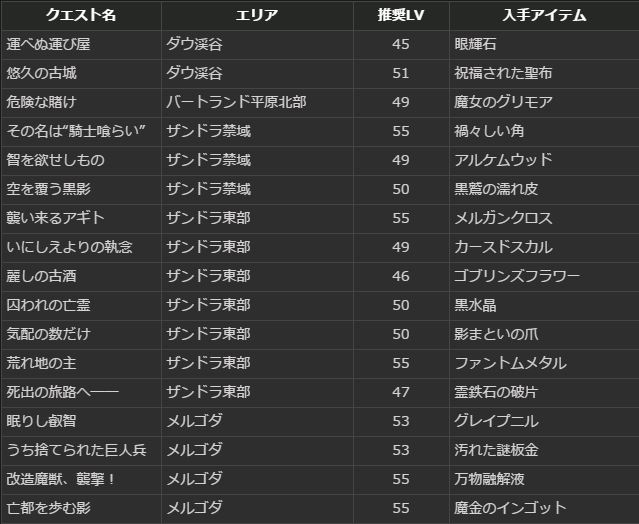This screenshot has height=524, width=639.
Task: Select the quest 運べぬ運び屋
Action: tap(48, 44)
